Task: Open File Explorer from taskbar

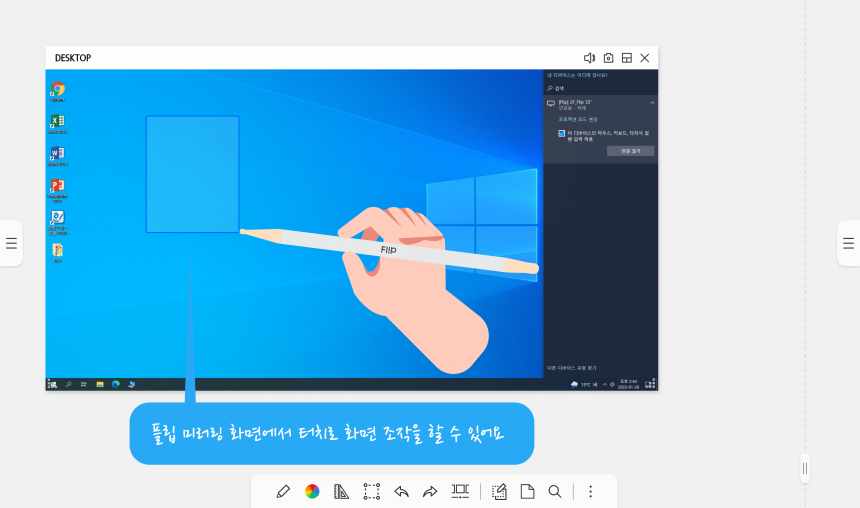Action: point(100,385)
